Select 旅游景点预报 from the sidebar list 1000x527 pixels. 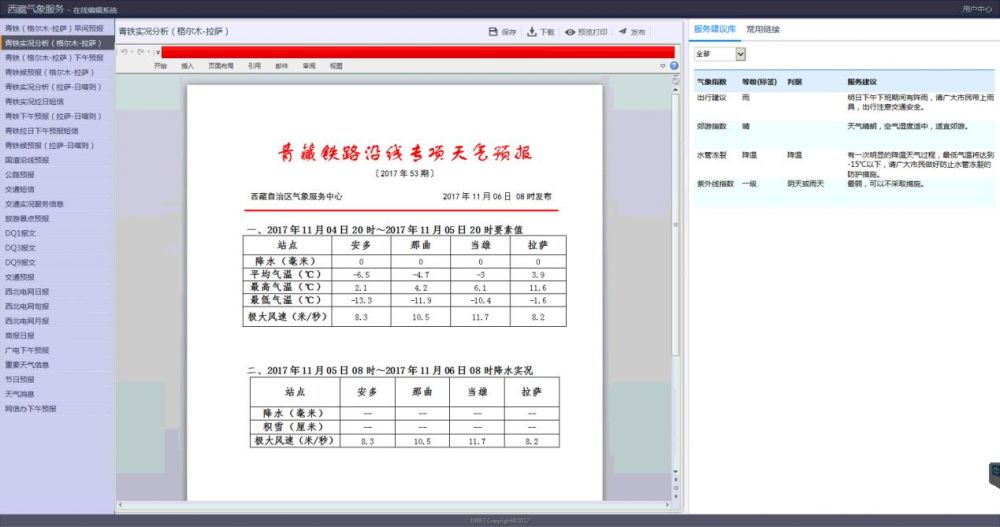click(27, 218)
